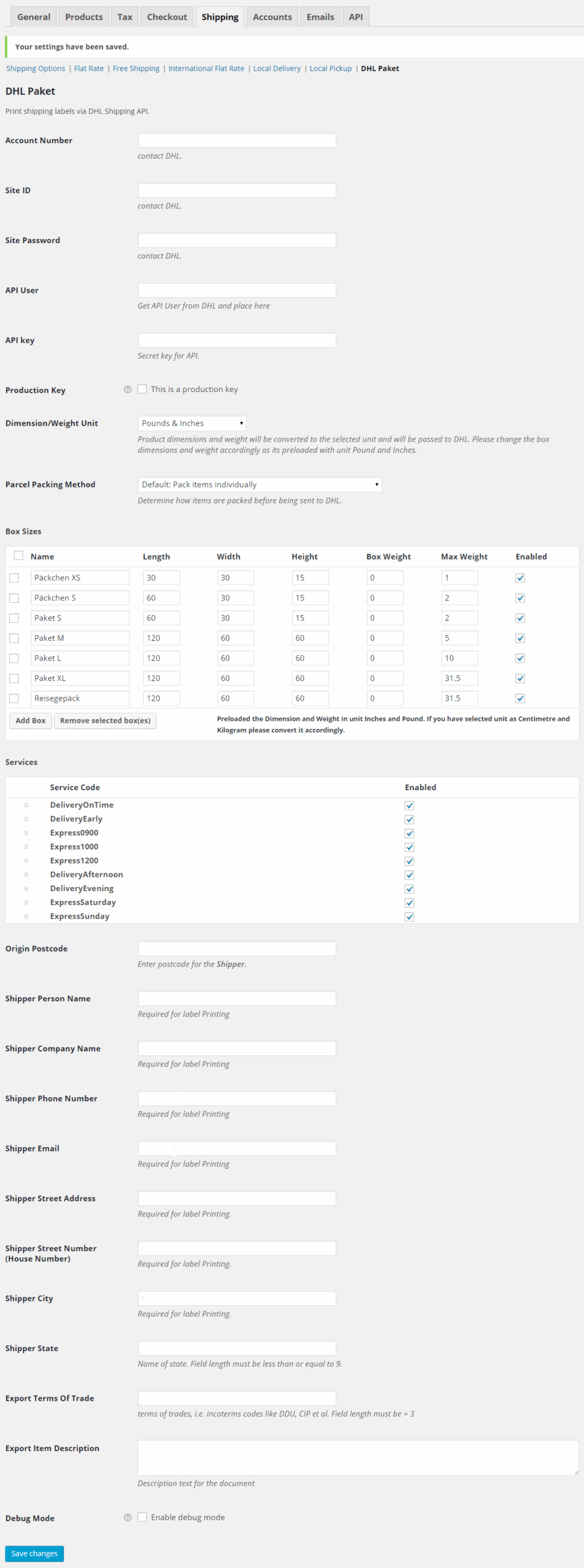The width and height of the screenshot is (584, 1568).
Task: Grab the drag handle for Express1200 service
Action: pos(26,861)
